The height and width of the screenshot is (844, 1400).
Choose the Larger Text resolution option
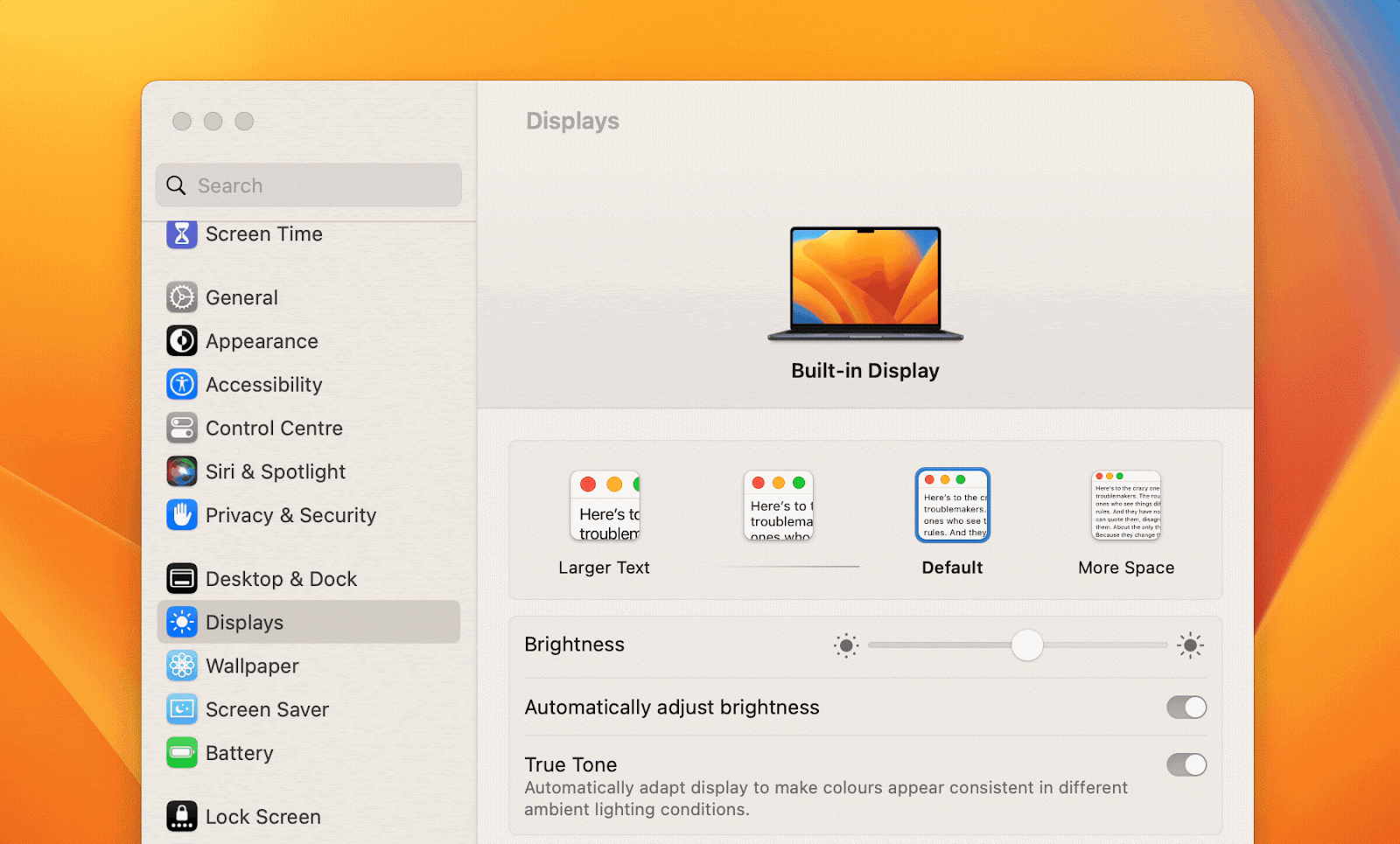point(605,524)
